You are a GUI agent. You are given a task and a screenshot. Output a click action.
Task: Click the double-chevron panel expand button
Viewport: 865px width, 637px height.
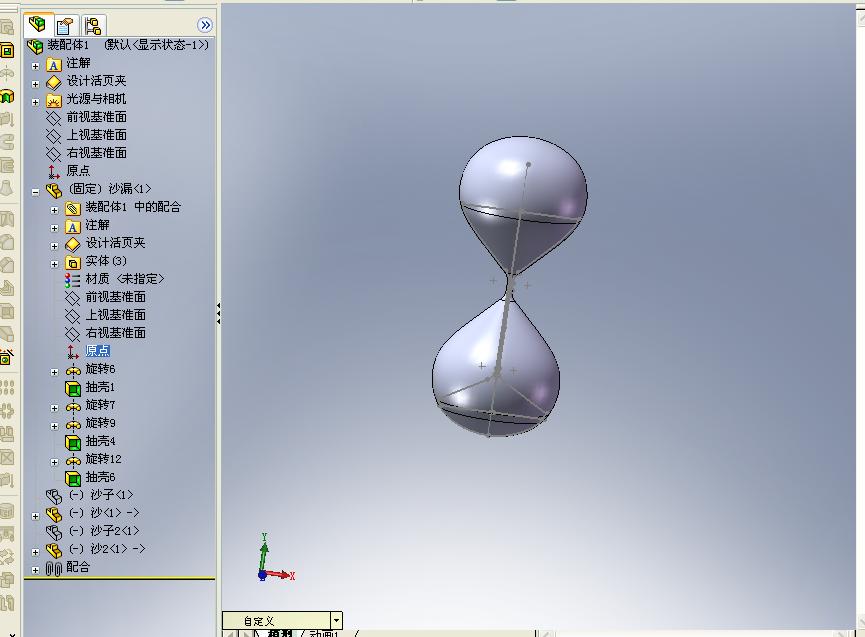click(205, 25)
